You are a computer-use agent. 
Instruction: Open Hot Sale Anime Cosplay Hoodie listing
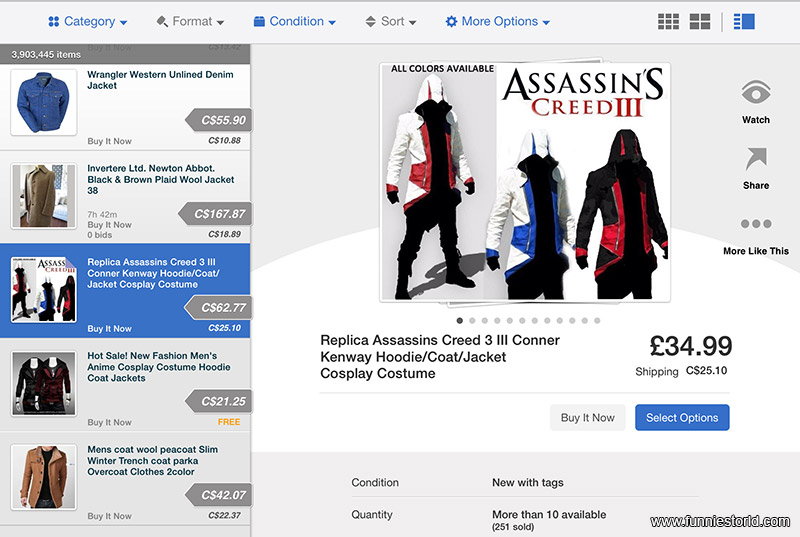coord(125,385)
